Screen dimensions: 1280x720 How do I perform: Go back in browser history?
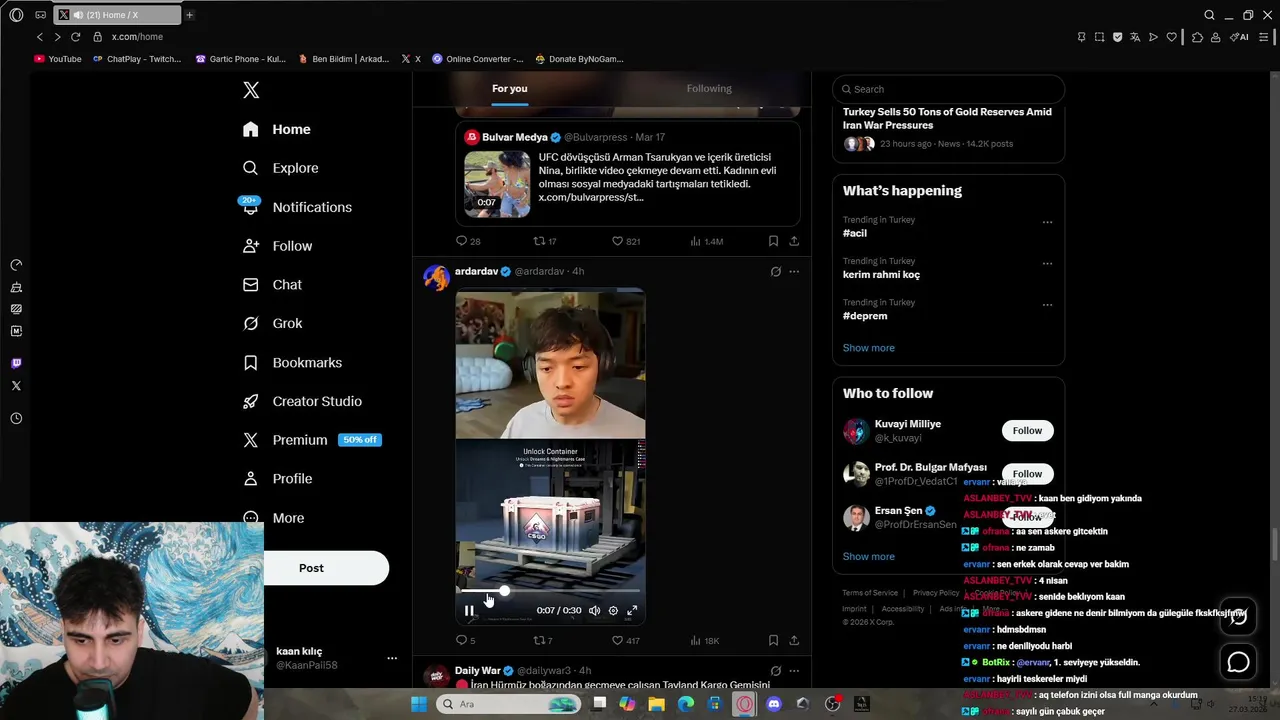click(39, 37)
